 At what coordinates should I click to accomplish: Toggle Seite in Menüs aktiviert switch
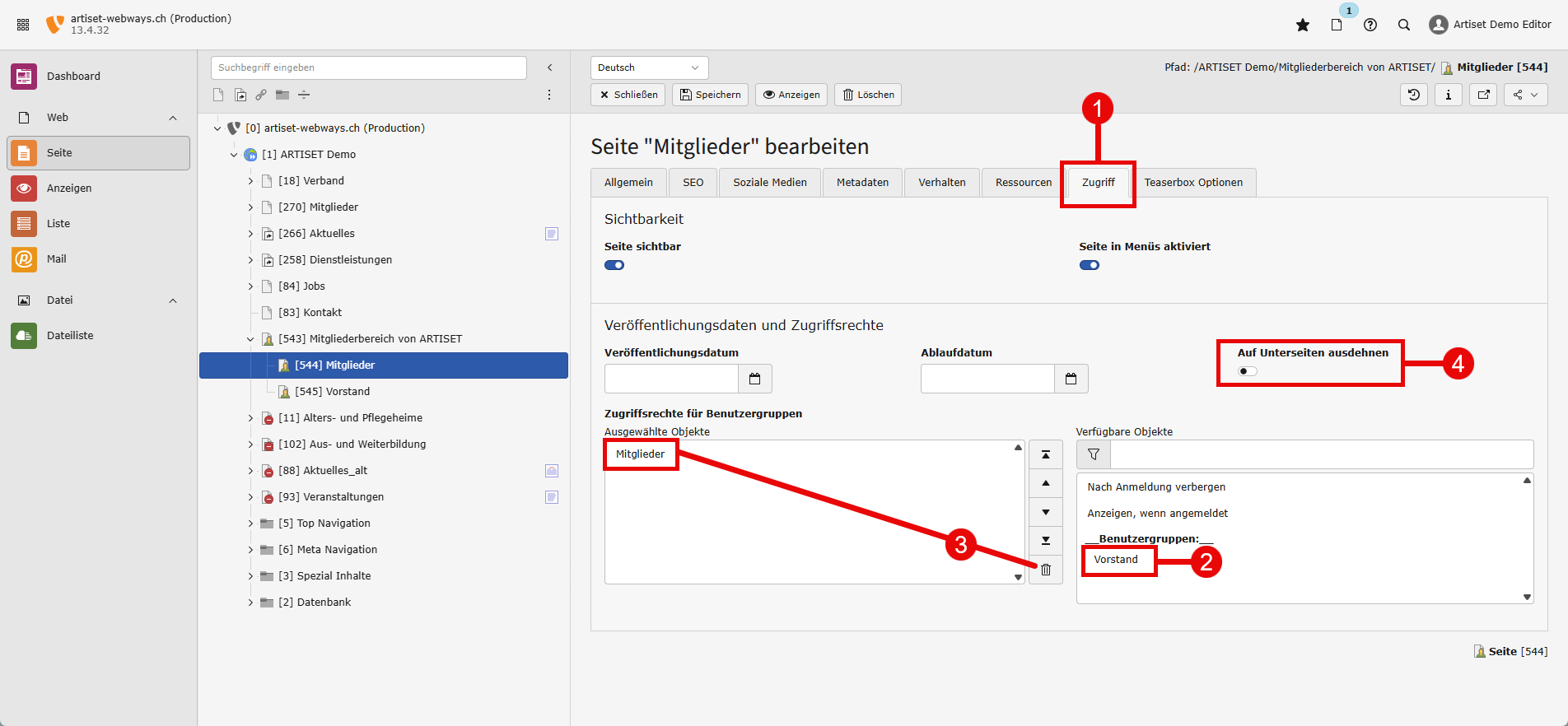[1090, 265]
